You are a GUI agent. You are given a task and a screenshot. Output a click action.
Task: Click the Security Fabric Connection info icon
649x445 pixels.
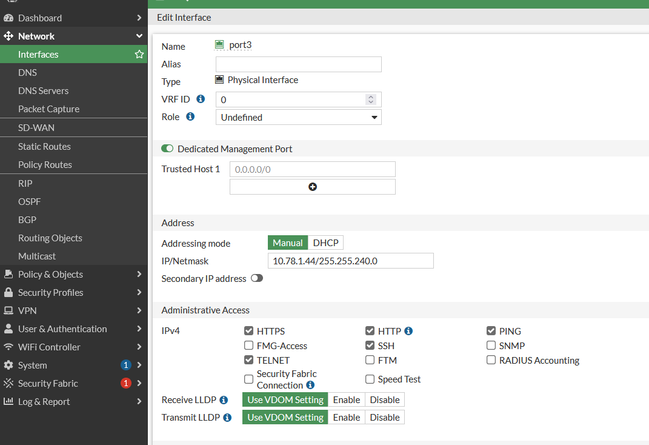311,385
